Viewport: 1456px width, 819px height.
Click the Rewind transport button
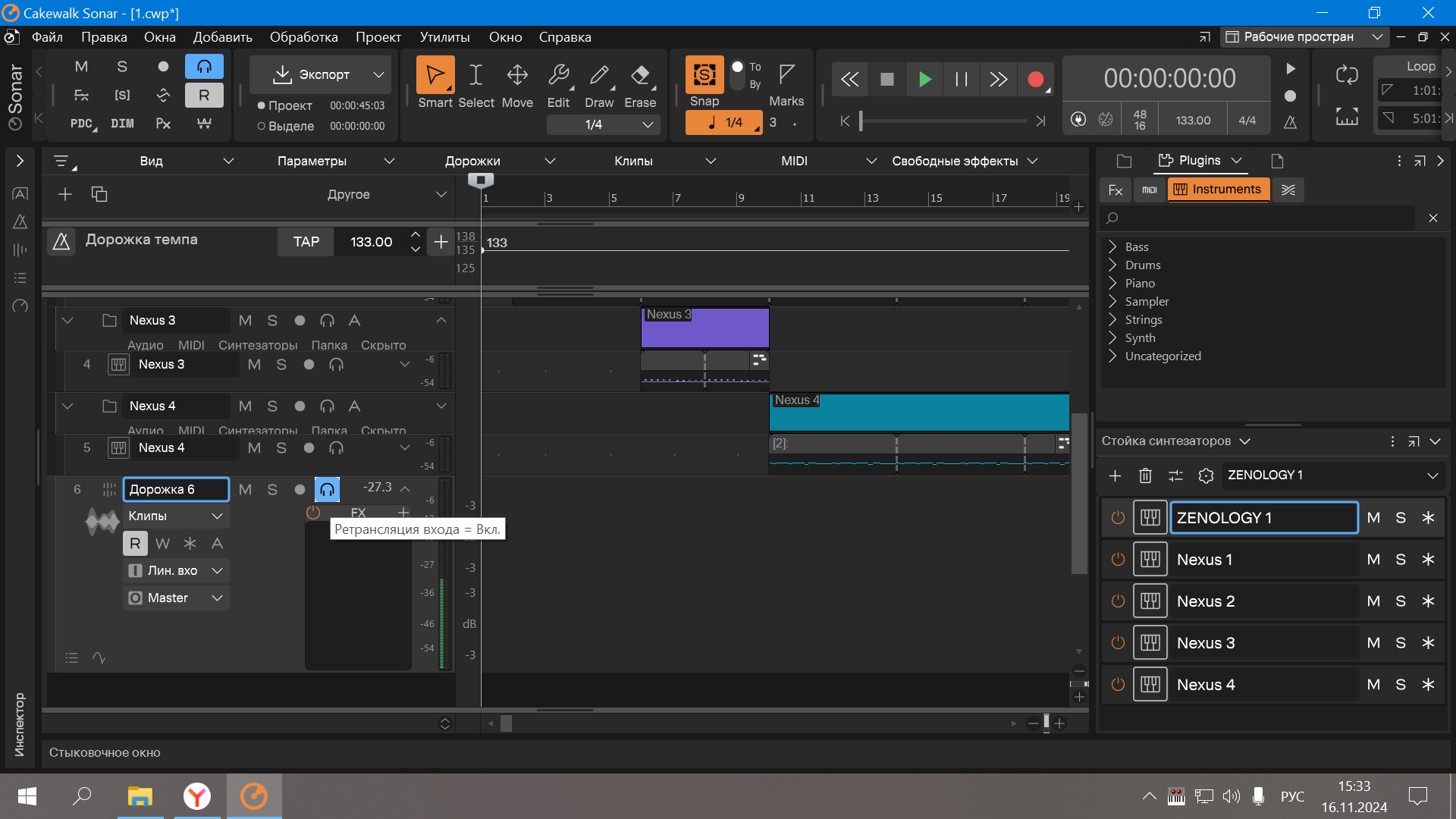tap(850, 79)
